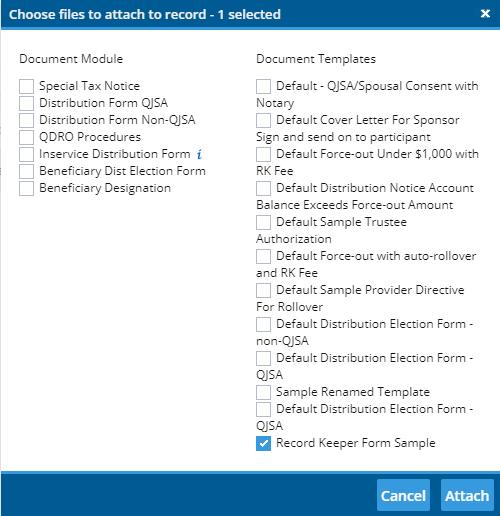
Task: Enable the QDRO Procedures checkbox
Action: 26,137
